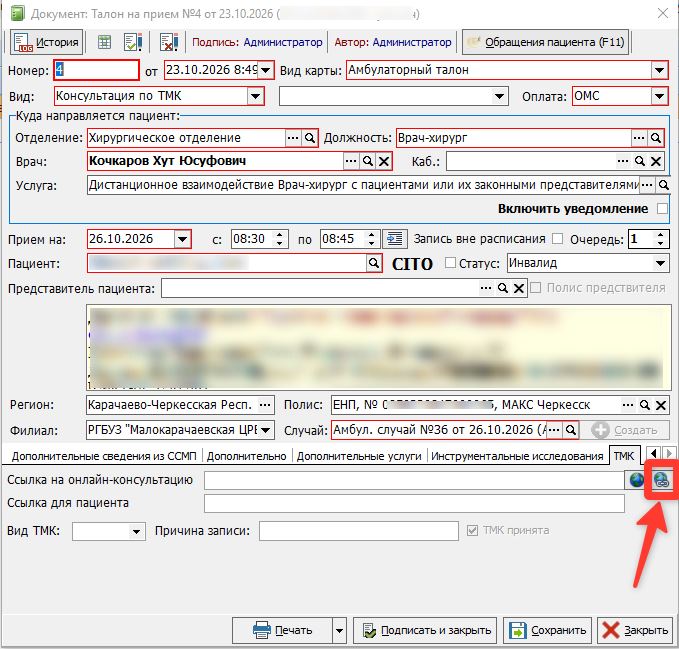This screenshot has height=649, width=679.
Task: Click the Очередь stepper
Action: tap(660, 239)
